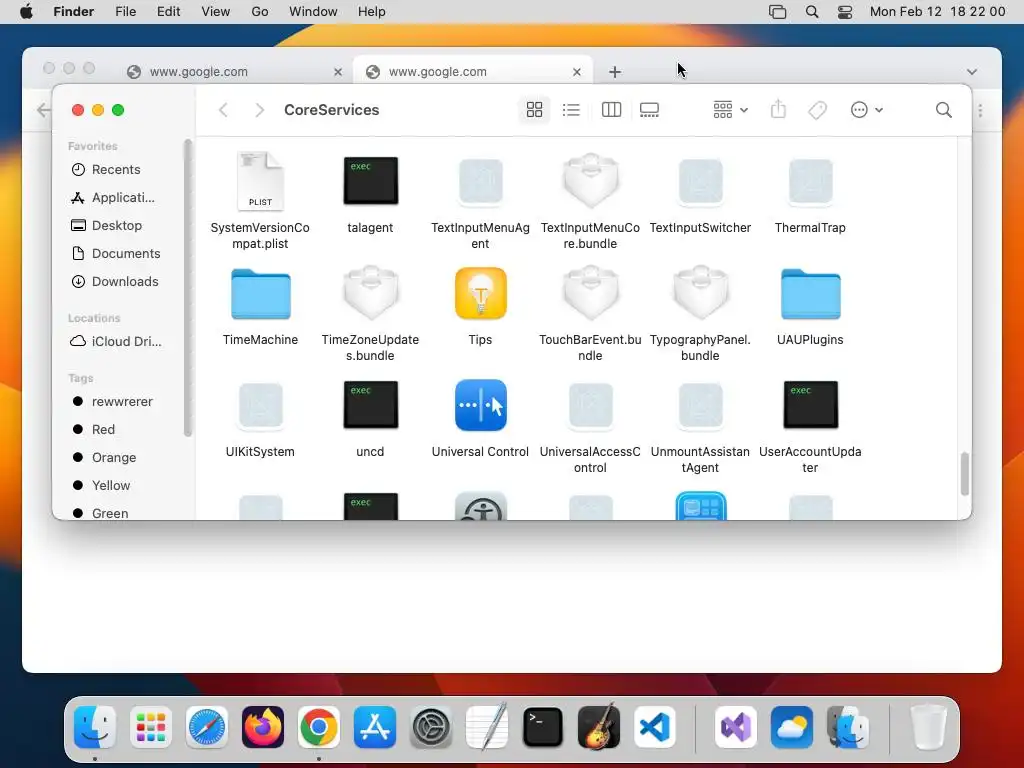Open Control Center in menu bar
The width and height of the screenshot is (1024, 768).
[x=845, y=12]
